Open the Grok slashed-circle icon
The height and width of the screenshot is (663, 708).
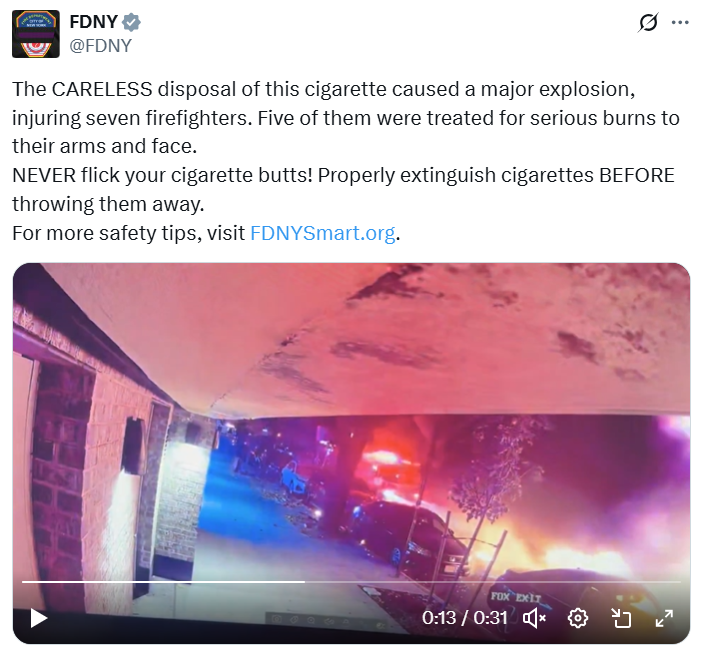point(648,22)
